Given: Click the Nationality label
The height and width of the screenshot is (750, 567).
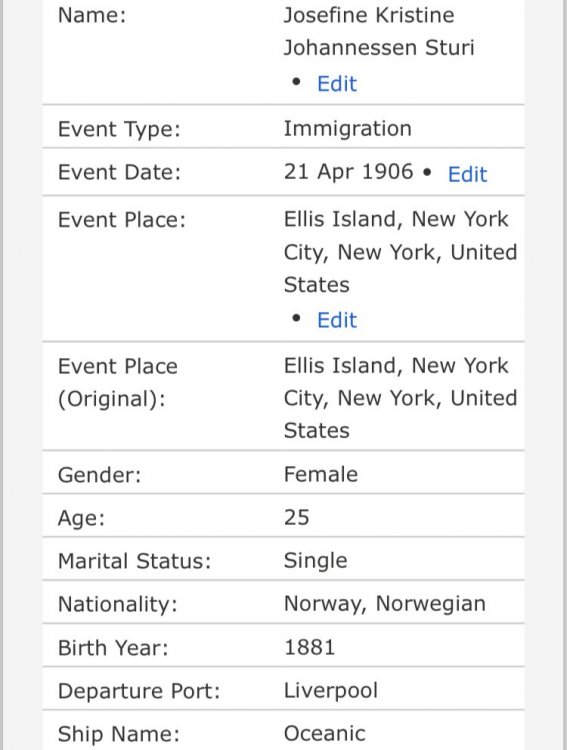Looking at the screenshot, I should click(x=118, y=604).
